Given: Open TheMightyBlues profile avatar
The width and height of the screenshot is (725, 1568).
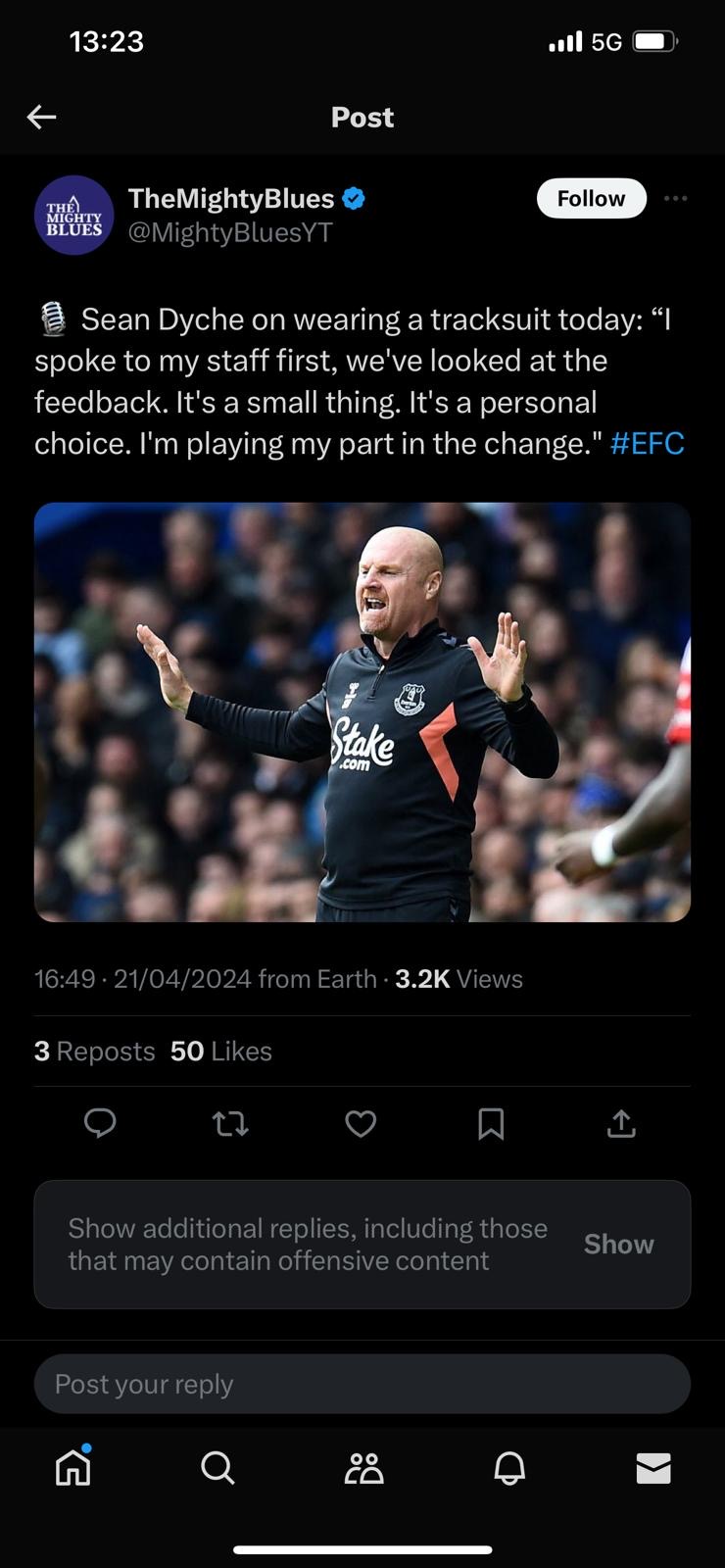Looking at the screenshot, I should pyautogui.click(x=74, y=216).
